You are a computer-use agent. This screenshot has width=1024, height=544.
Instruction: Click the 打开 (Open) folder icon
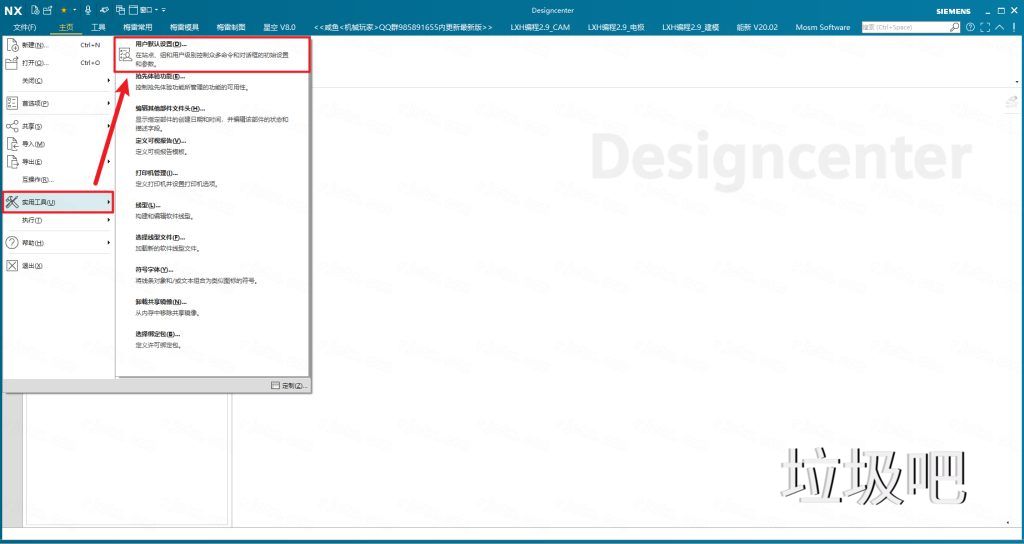[13, 62]
